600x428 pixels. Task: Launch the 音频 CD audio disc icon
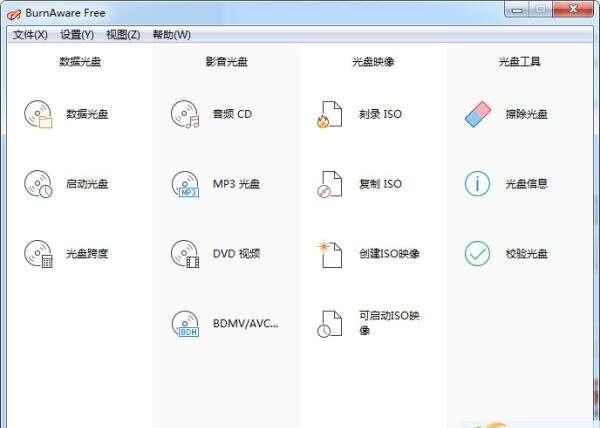(x=185, y=114)
